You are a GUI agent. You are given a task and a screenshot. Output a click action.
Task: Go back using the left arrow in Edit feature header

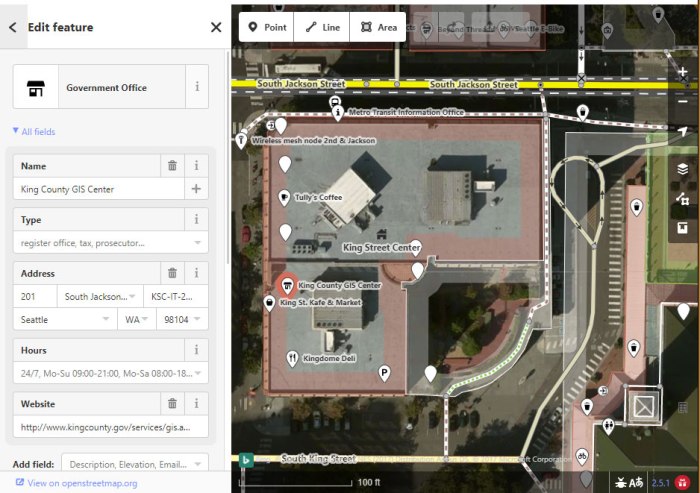coord(12,28)
